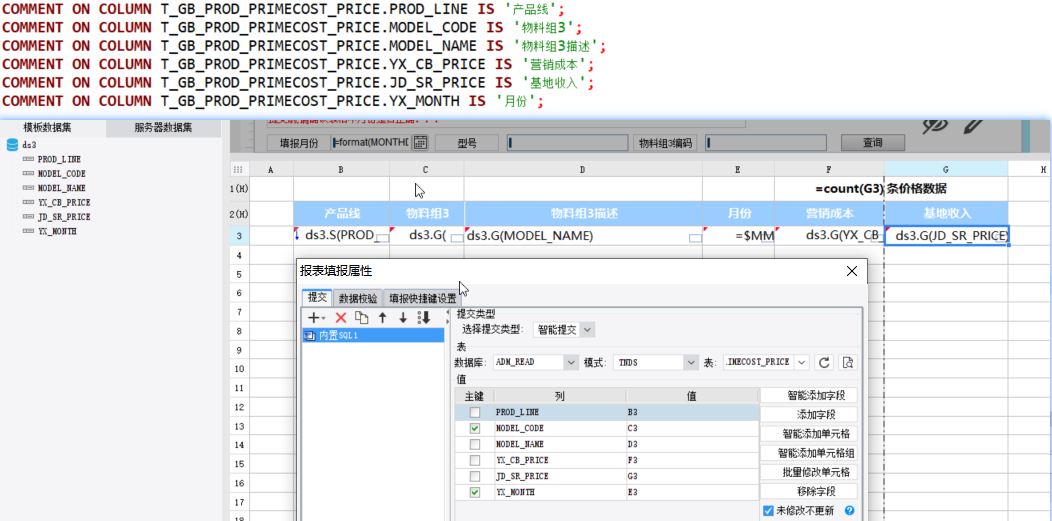Viewport: 1052px width, 521px height.
Task: Click the pencil edit icon in parameter pane
Action: click(x=974, y=126)
